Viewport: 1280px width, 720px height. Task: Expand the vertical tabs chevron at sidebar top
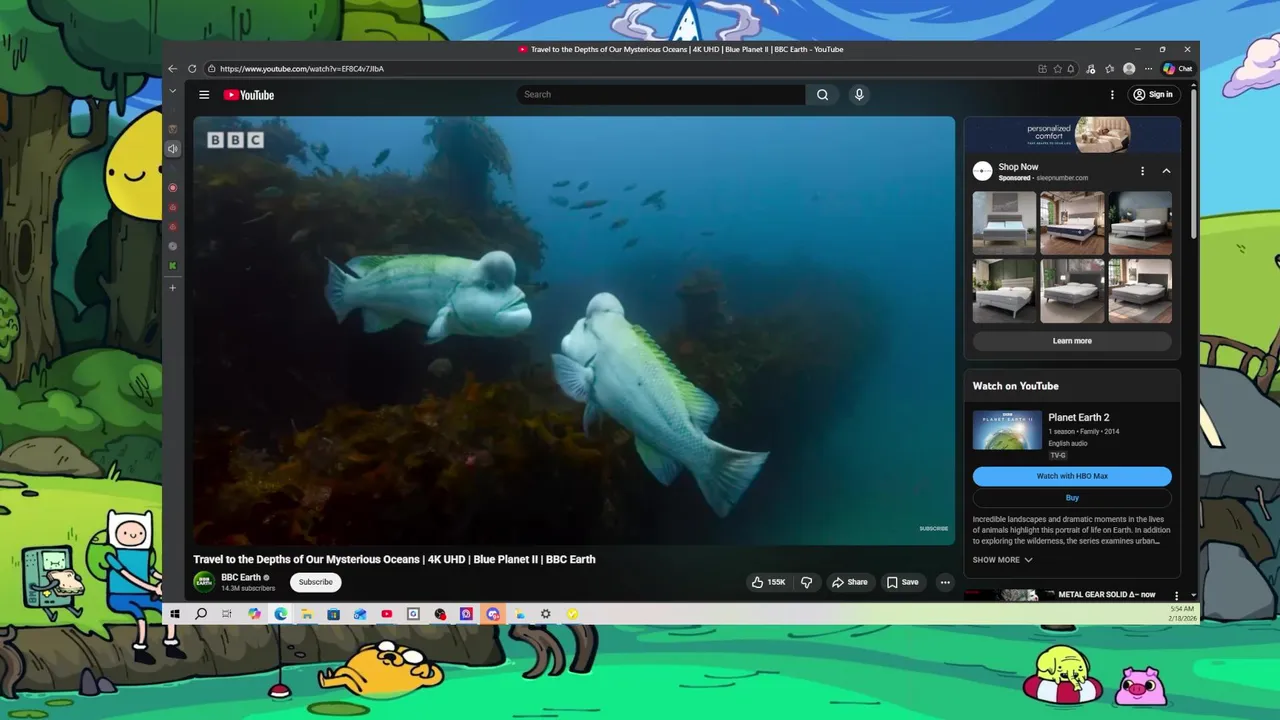pyautogui.click(x=173, y=91)
